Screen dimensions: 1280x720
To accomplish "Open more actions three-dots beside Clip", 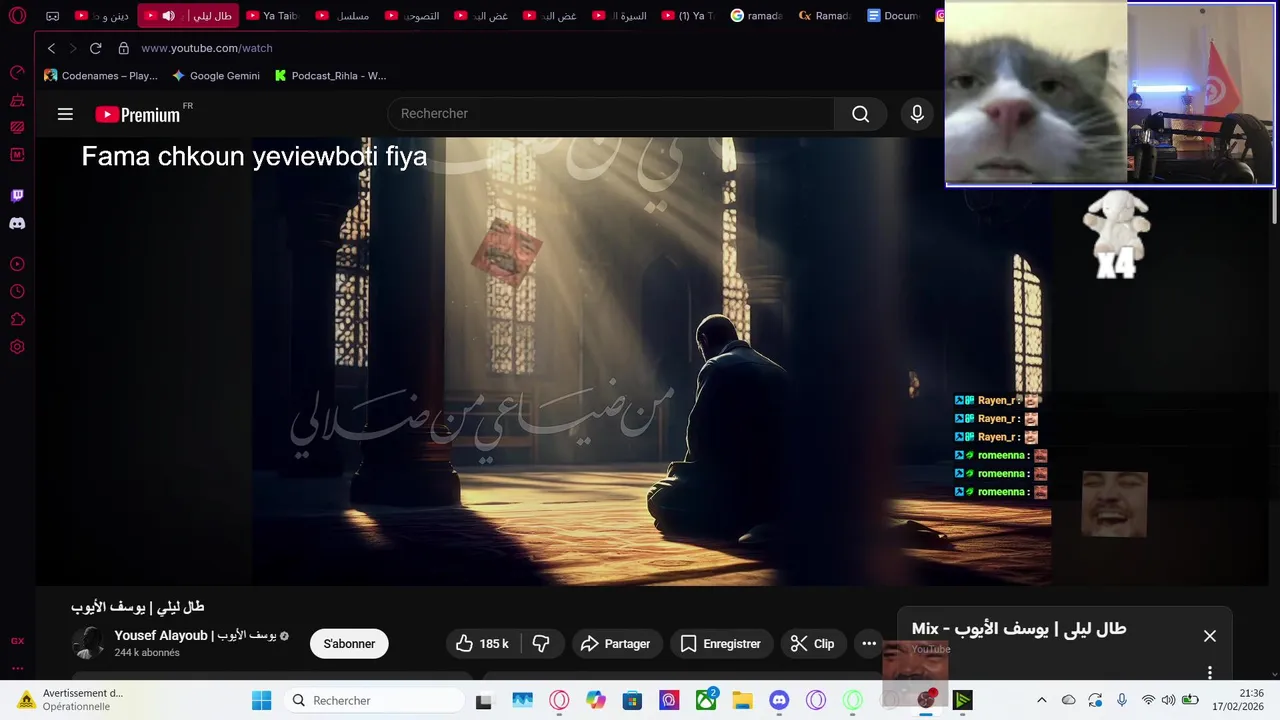I will [869, 644].
